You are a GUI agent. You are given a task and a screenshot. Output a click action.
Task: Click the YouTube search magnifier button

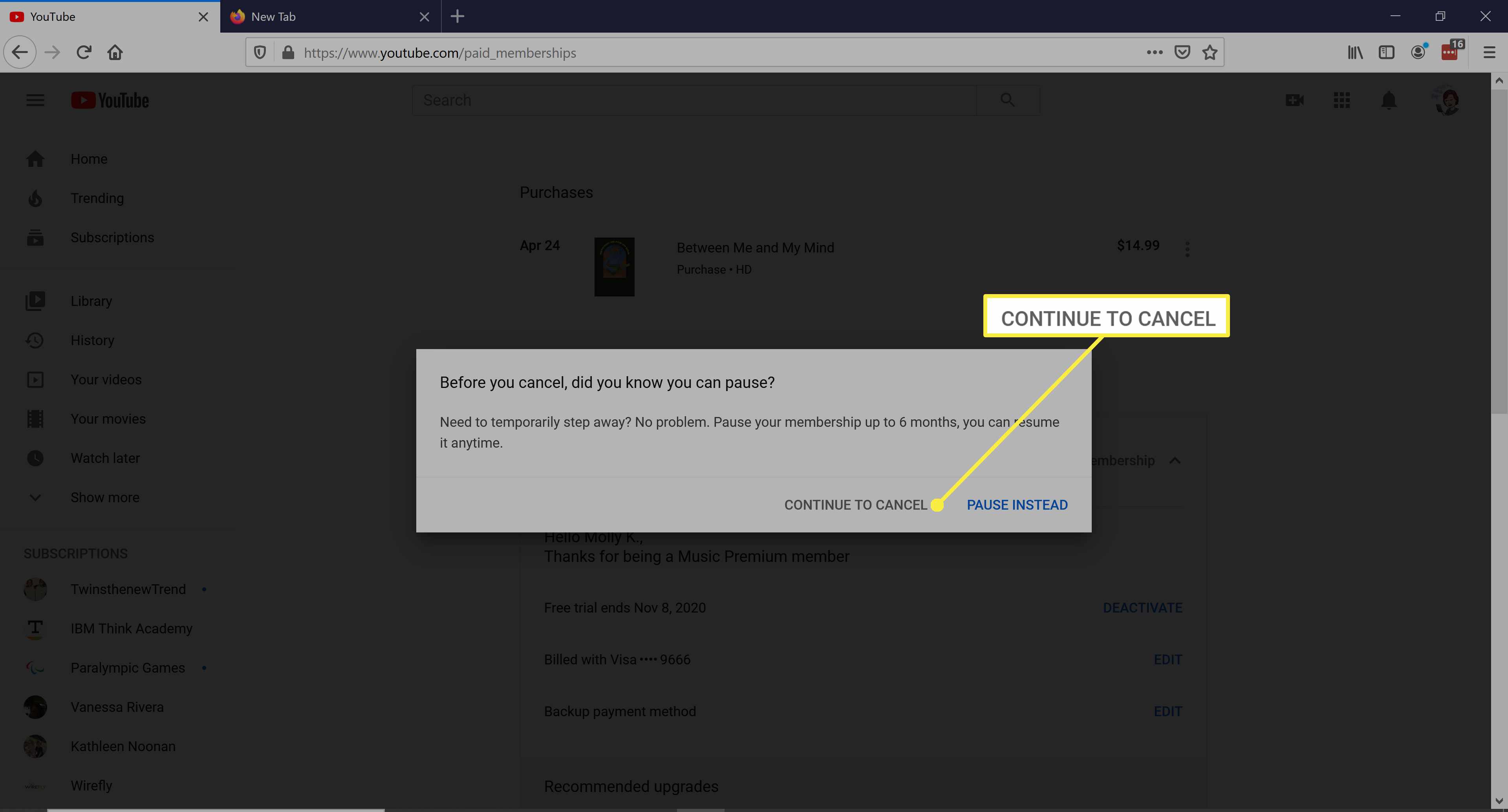1007,100
